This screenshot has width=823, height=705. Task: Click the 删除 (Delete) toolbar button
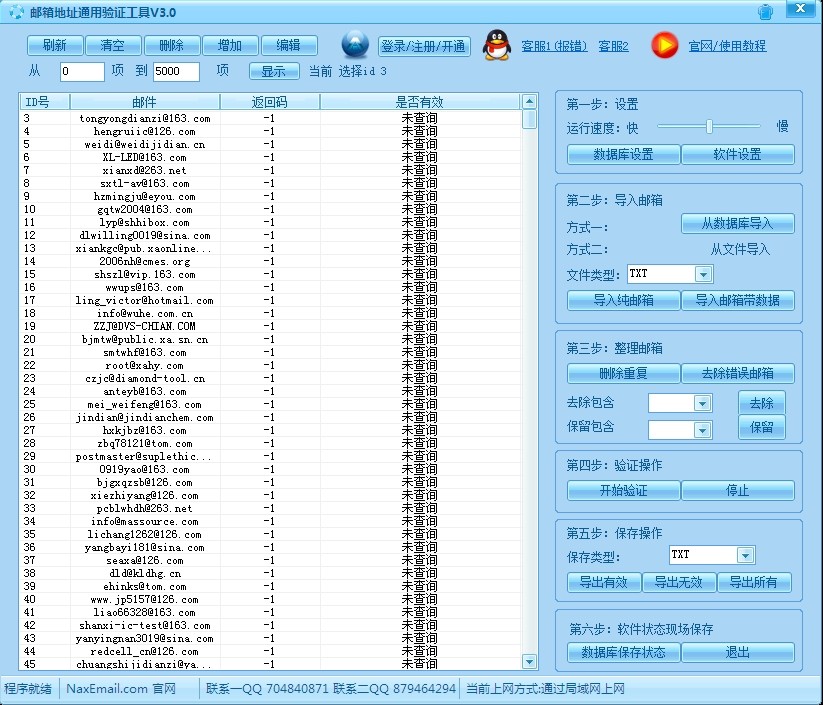click(172, 45)
